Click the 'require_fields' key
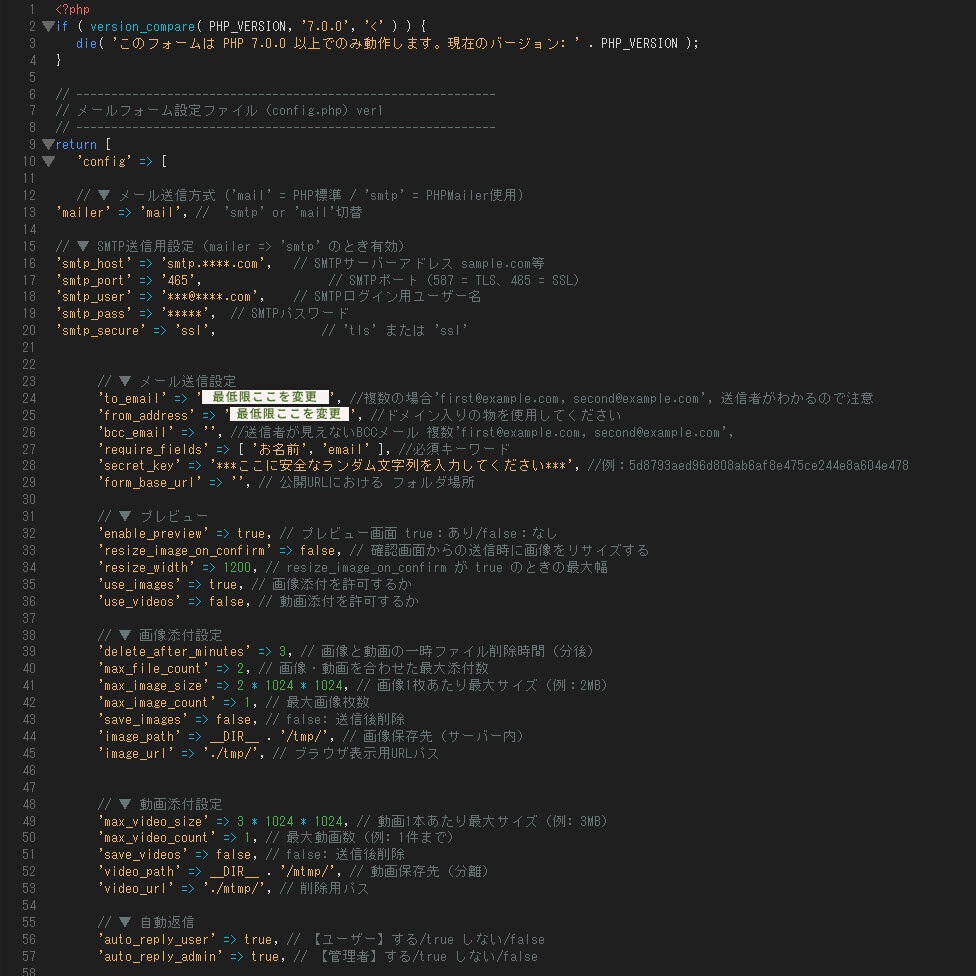The width and height of the screenshot is (976, 976). [153, 449]
